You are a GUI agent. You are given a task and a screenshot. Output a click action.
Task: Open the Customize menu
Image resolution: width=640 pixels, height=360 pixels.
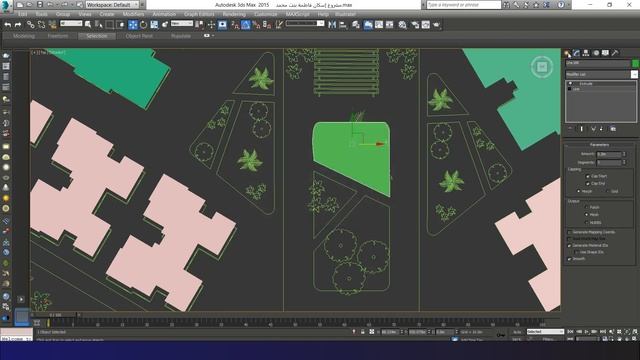point(265,14)
